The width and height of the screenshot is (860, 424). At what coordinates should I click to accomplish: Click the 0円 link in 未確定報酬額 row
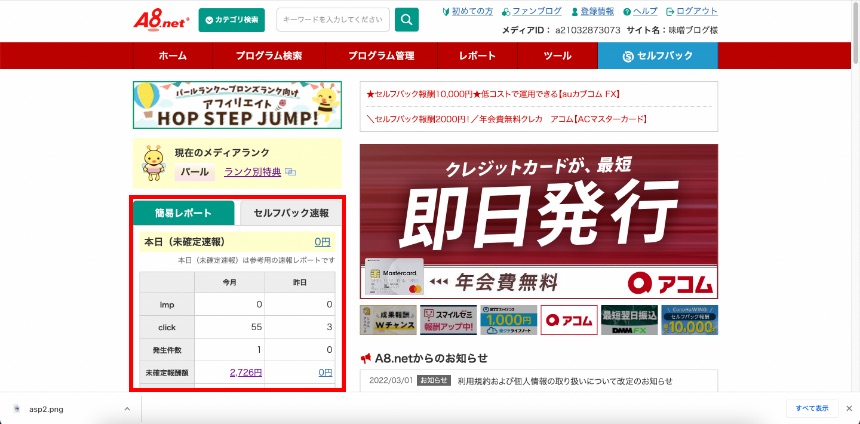point(325,372)
